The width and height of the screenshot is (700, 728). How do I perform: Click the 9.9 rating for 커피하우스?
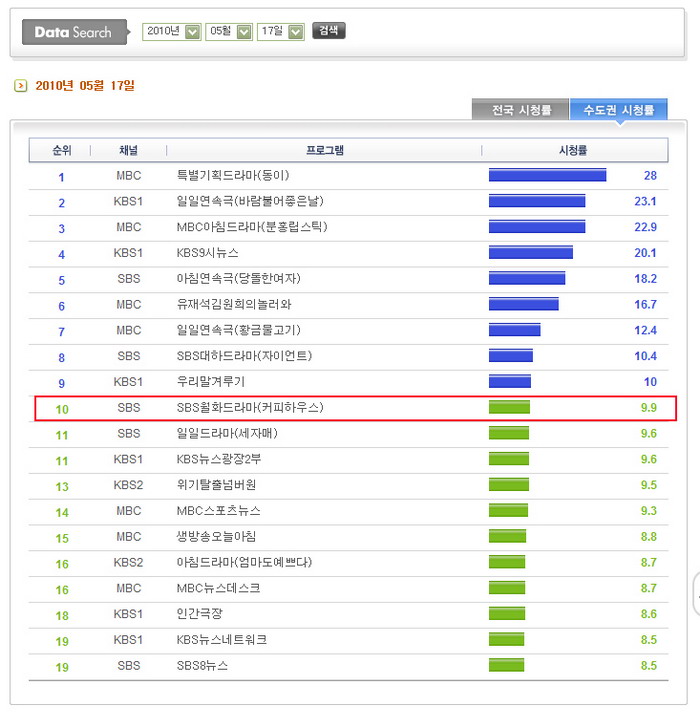pyautogui.click(x=648, y=408)
